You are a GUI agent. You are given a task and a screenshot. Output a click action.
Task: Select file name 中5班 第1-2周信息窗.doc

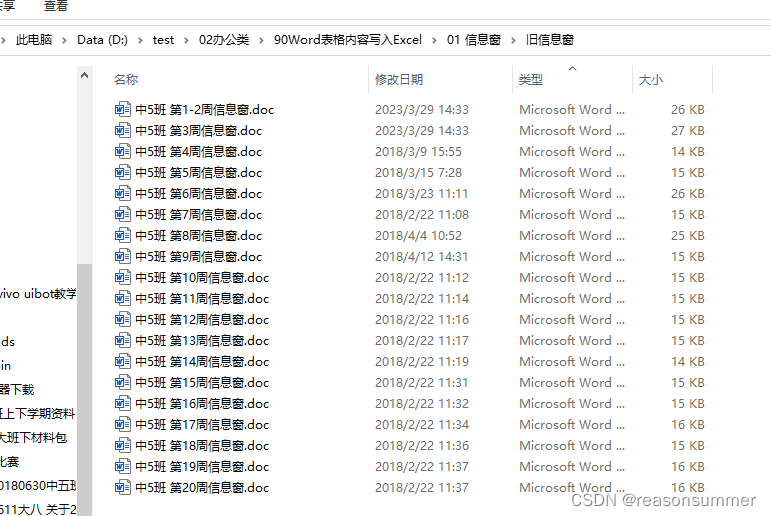(205, 109)
